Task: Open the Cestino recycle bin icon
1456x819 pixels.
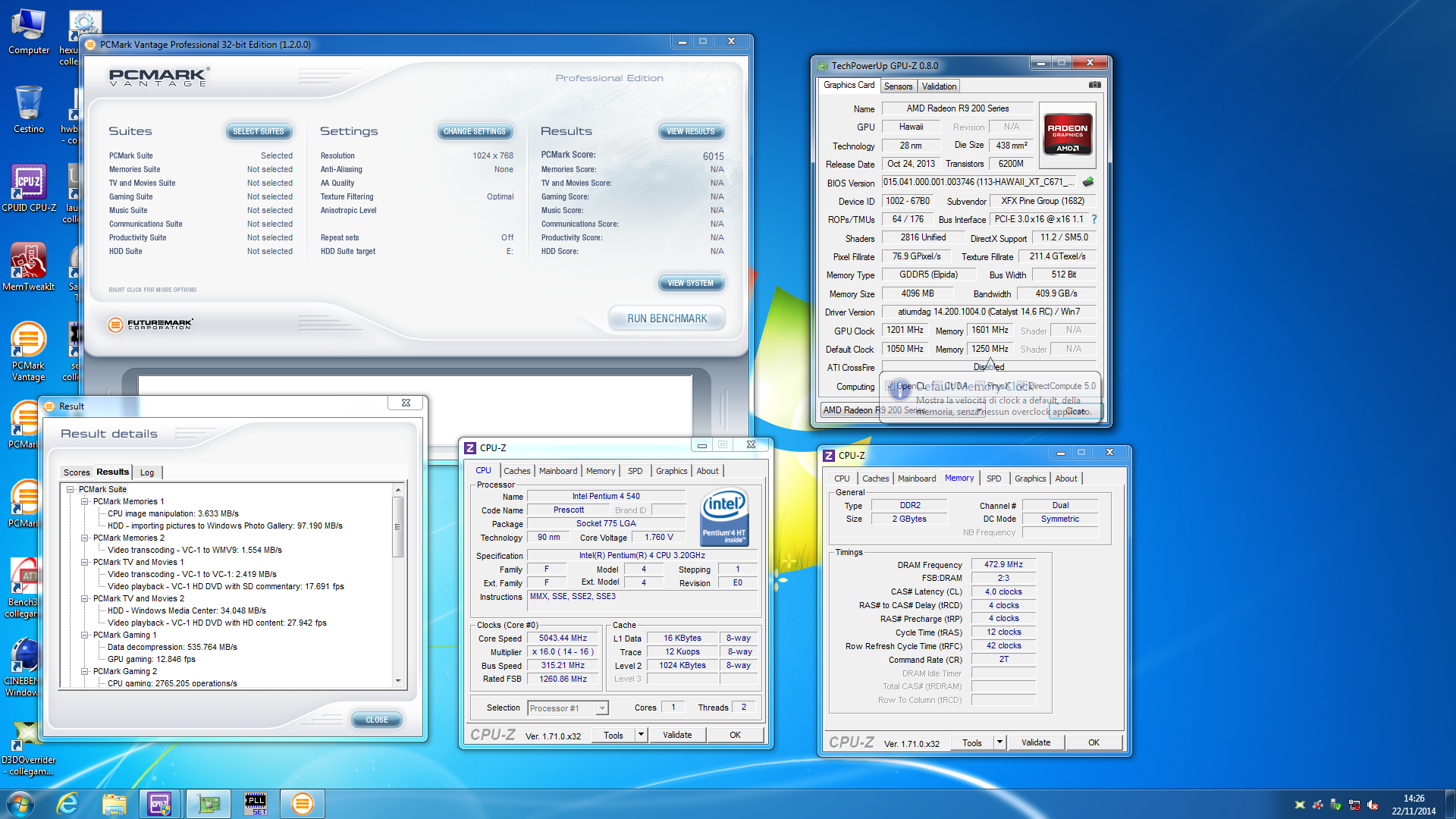Action: coord(29,109)
